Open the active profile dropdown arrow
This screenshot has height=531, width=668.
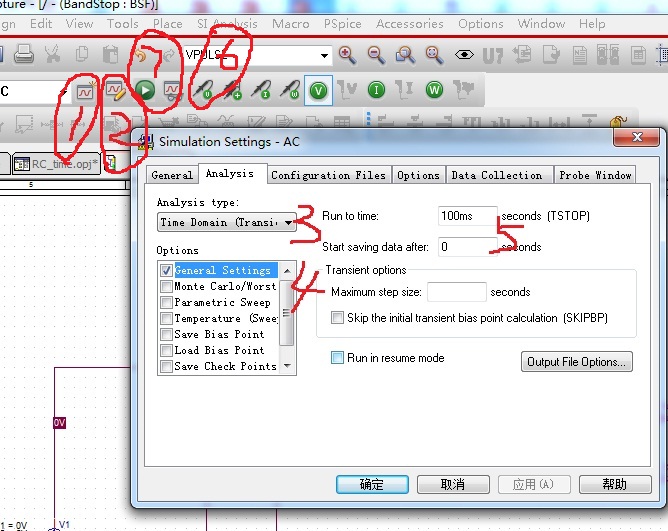64,91
